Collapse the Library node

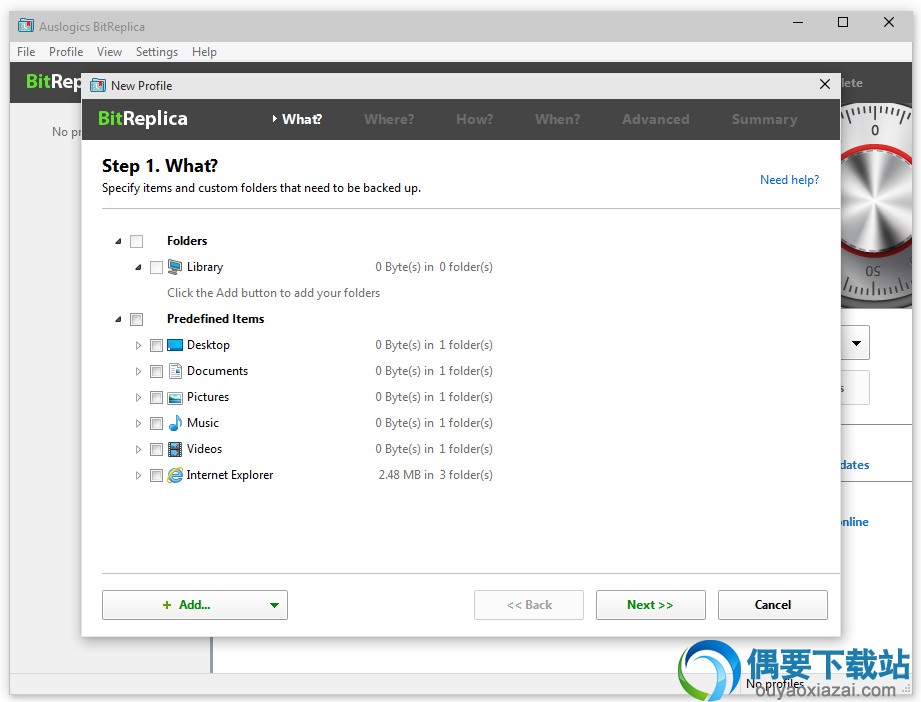pos(138,267)
